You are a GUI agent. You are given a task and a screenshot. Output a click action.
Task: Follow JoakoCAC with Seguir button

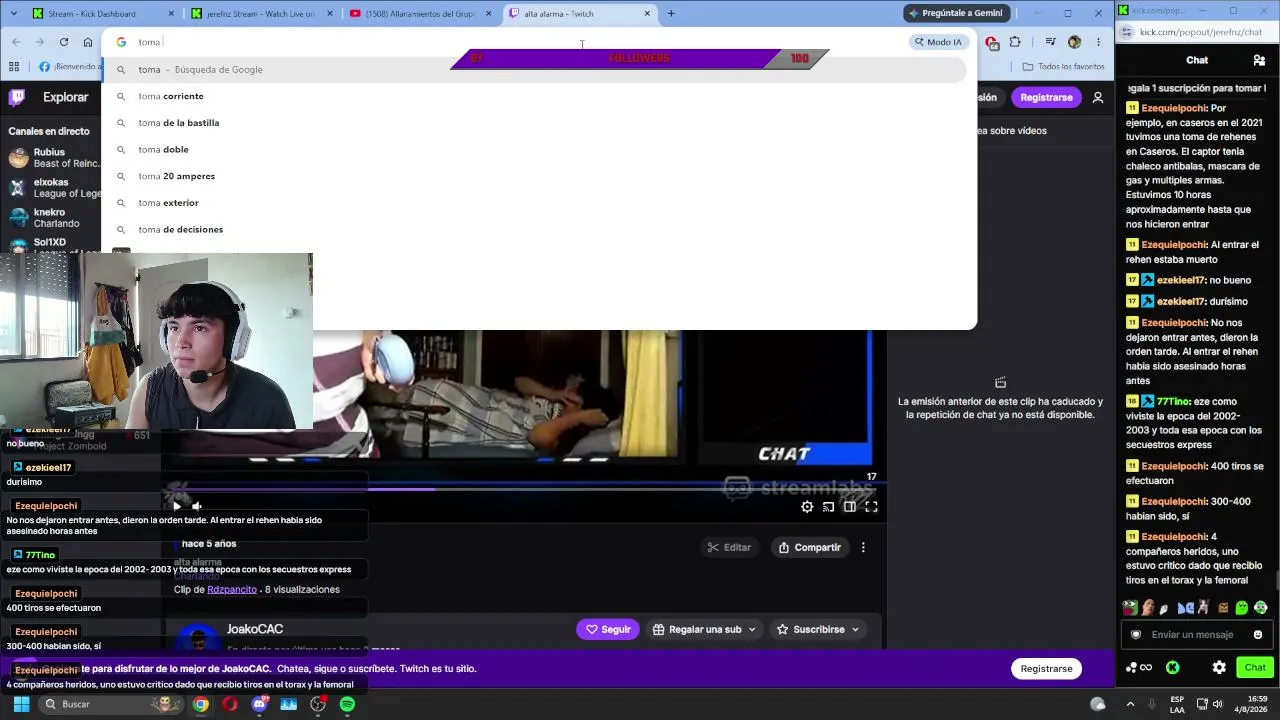[608, 629]
